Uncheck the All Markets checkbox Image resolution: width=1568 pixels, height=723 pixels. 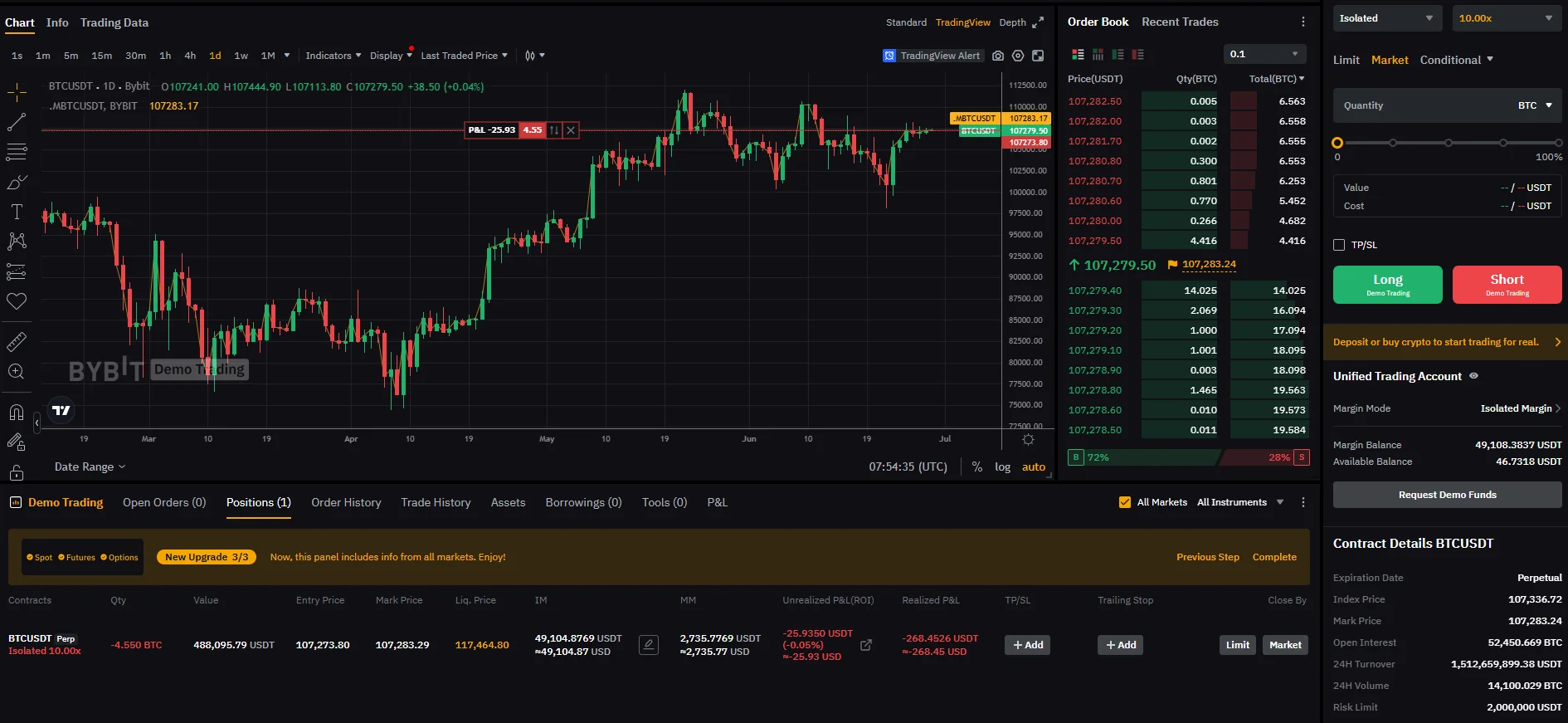[1125, 502]
